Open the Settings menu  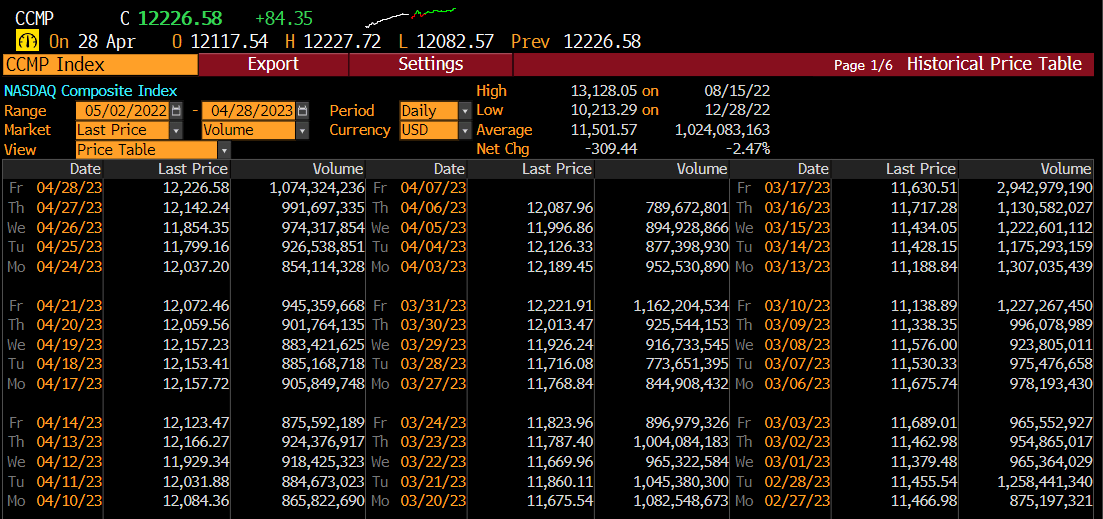tap(431, 64)
